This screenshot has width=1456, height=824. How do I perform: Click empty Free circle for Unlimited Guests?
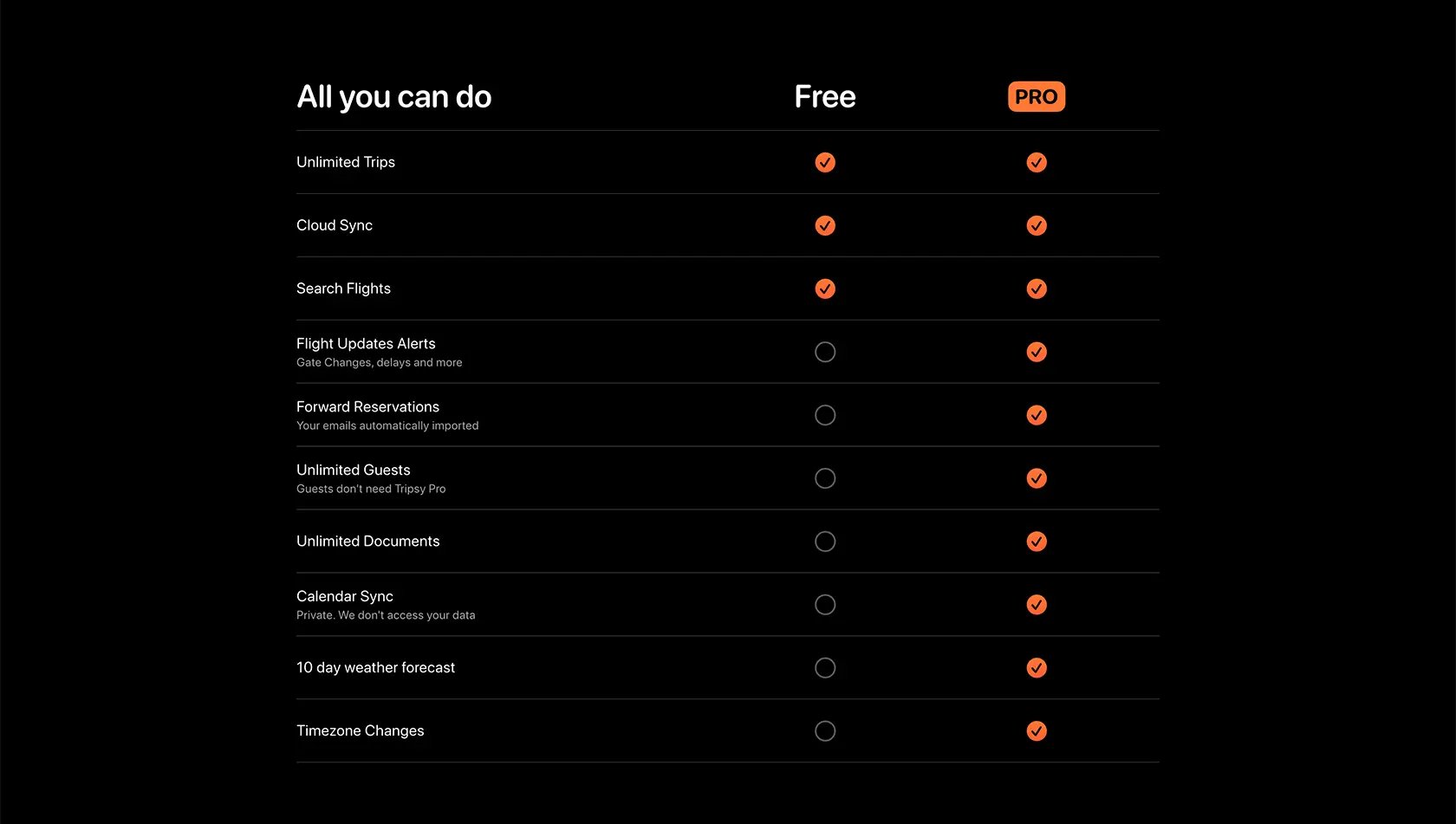click(x=825, y=478)
